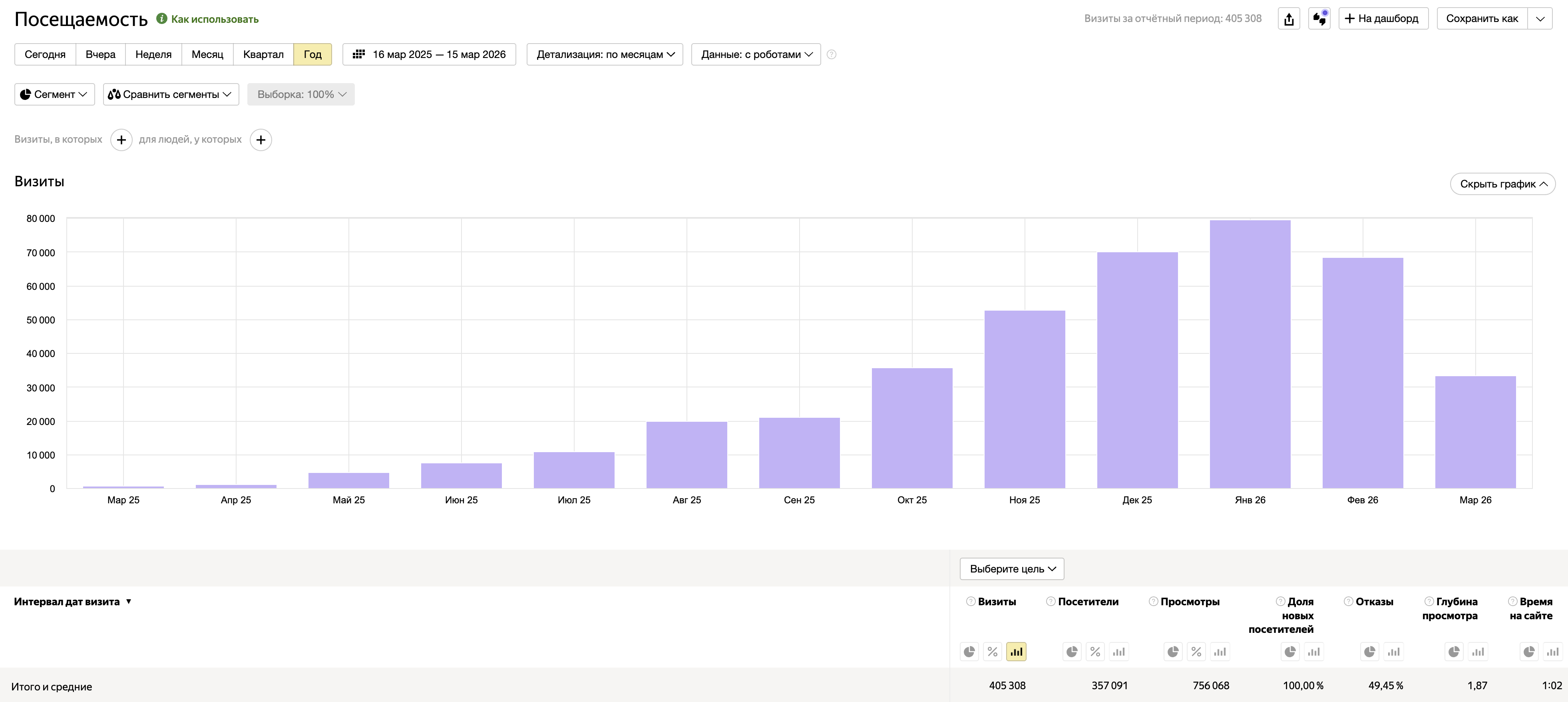Click the plus icon after 'Визиты, в которых'
The image size is (1568, 702).
click(121, 140)
